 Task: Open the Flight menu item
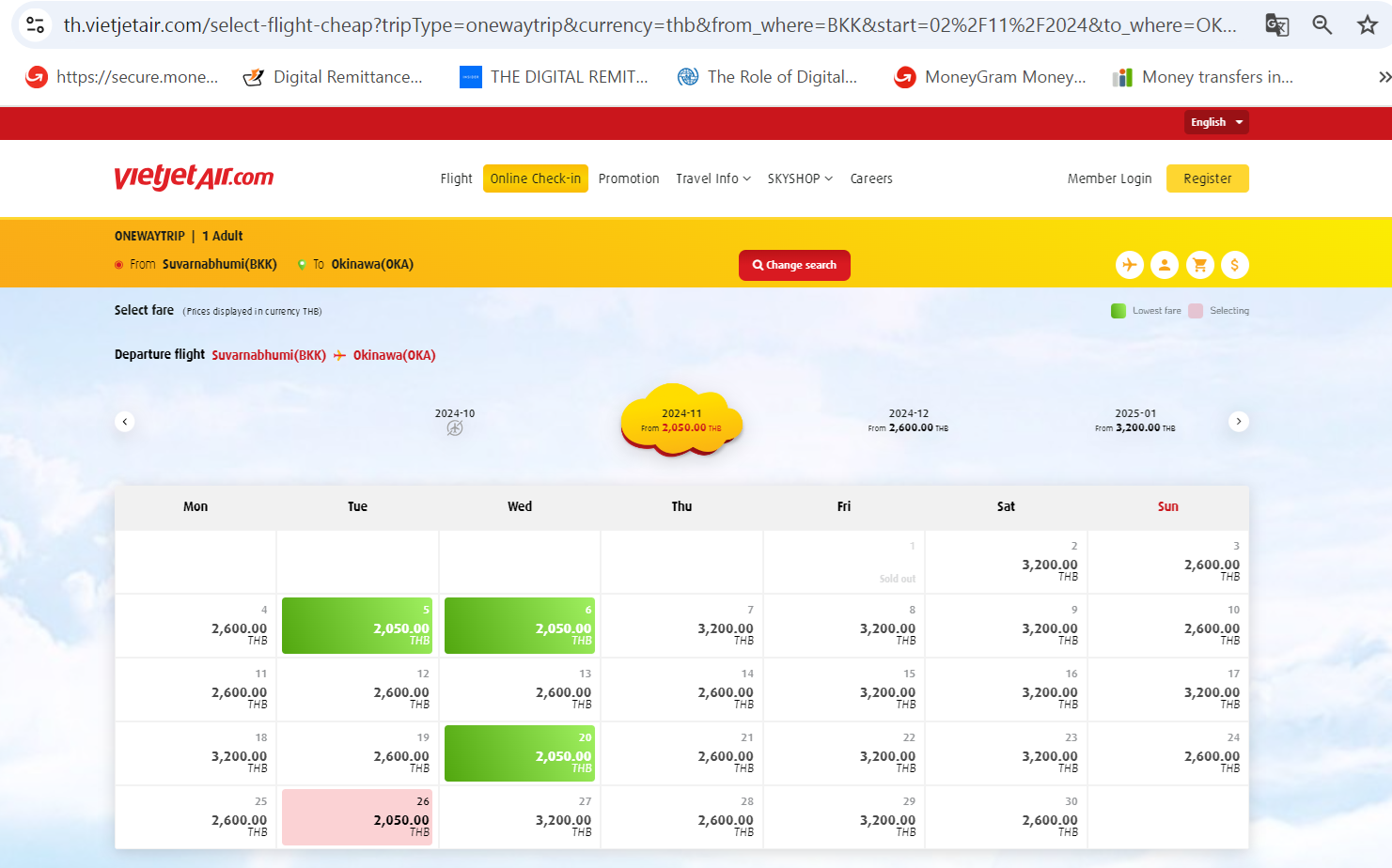click(x=456, y=178)
